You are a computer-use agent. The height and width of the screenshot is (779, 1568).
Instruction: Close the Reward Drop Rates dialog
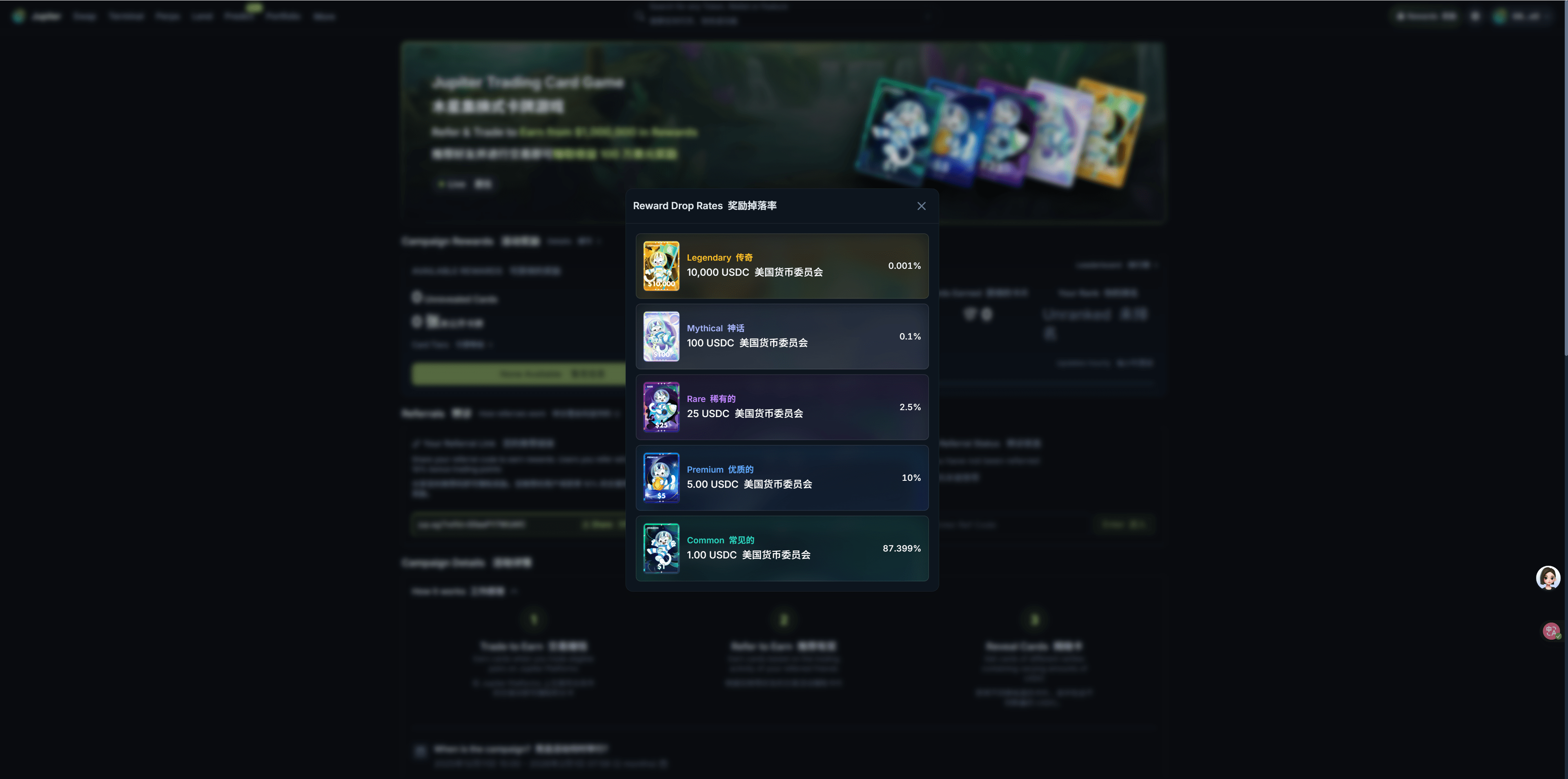(x=921, y=206)
